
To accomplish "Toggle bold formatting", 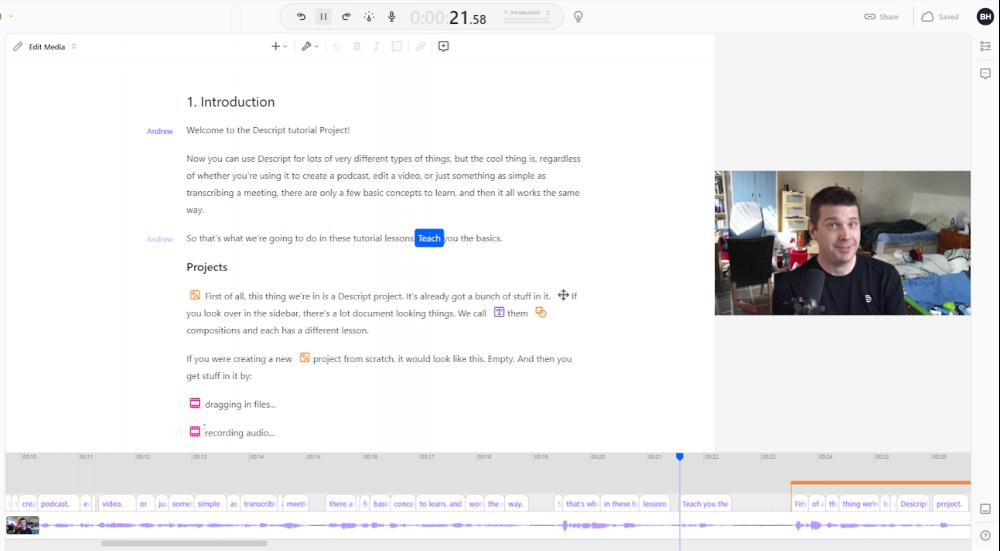I will tap(357, 46).
